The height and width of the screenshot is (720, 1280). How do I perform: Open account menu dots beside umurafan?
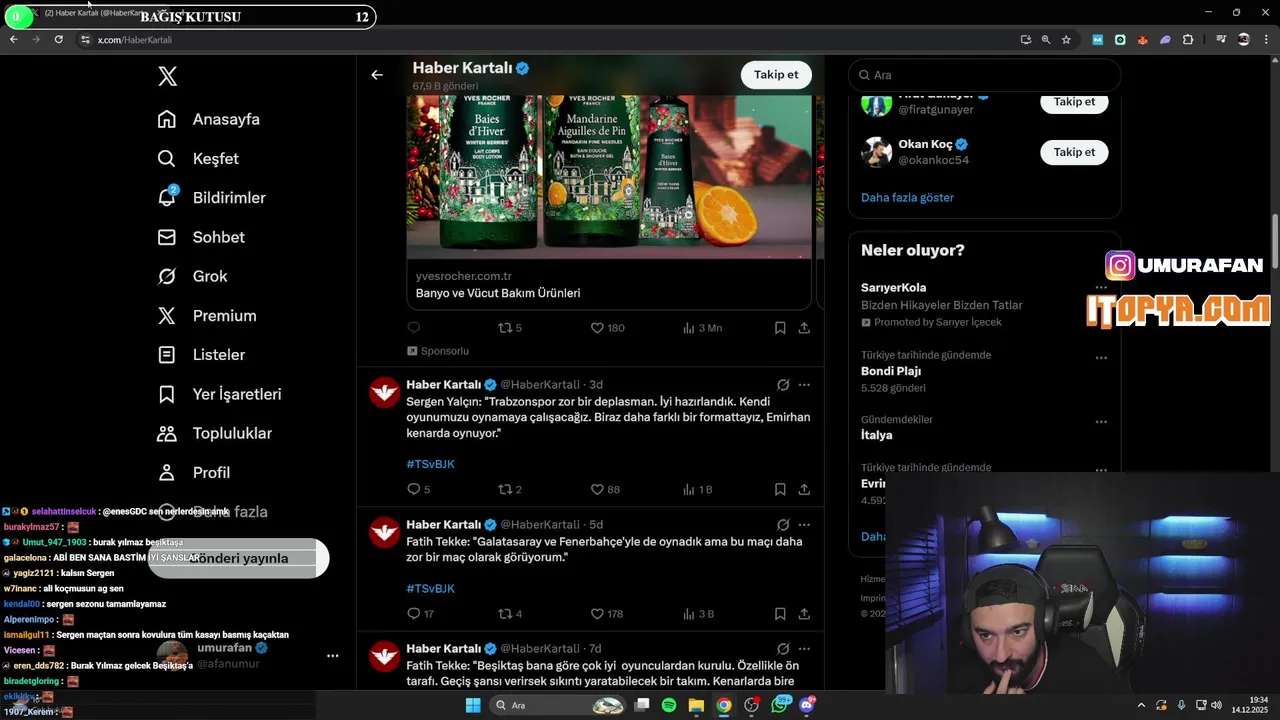point(332,656)
